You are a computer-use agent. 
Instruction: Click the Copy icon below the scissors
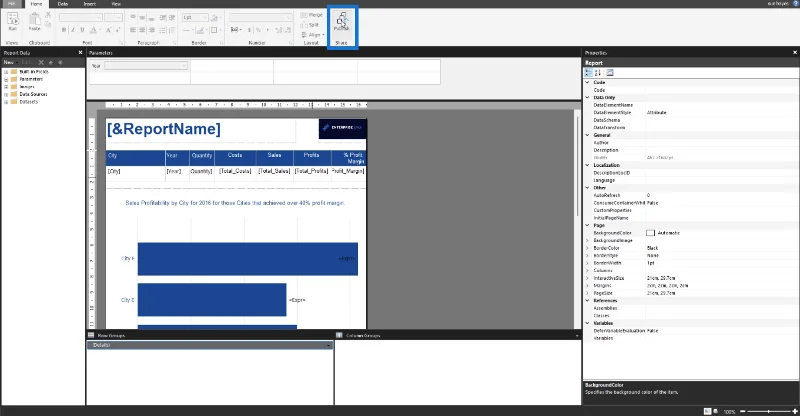click(48, 24)
